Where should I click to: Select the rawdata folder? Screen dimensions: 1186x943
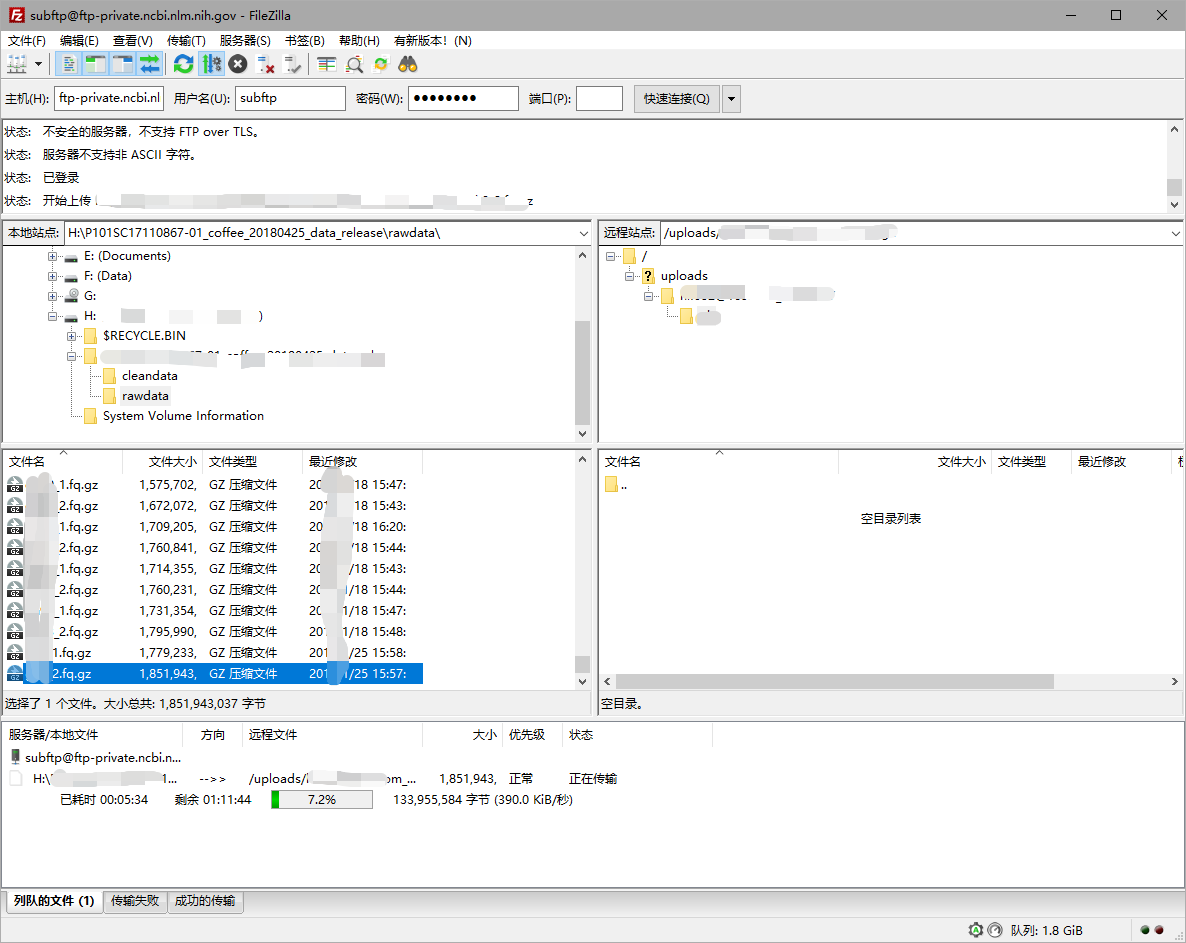[145, 396]
